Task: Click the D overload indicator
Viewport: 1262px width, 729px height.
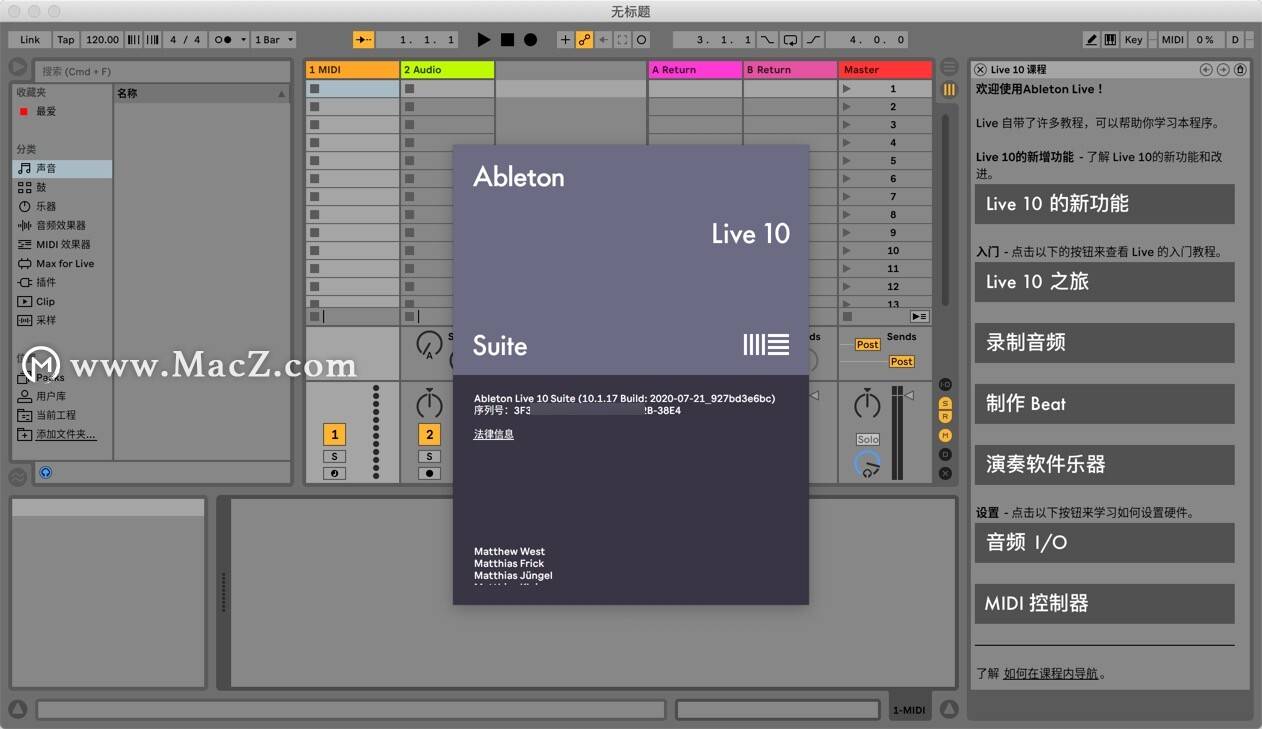Action: [1235, 40]
